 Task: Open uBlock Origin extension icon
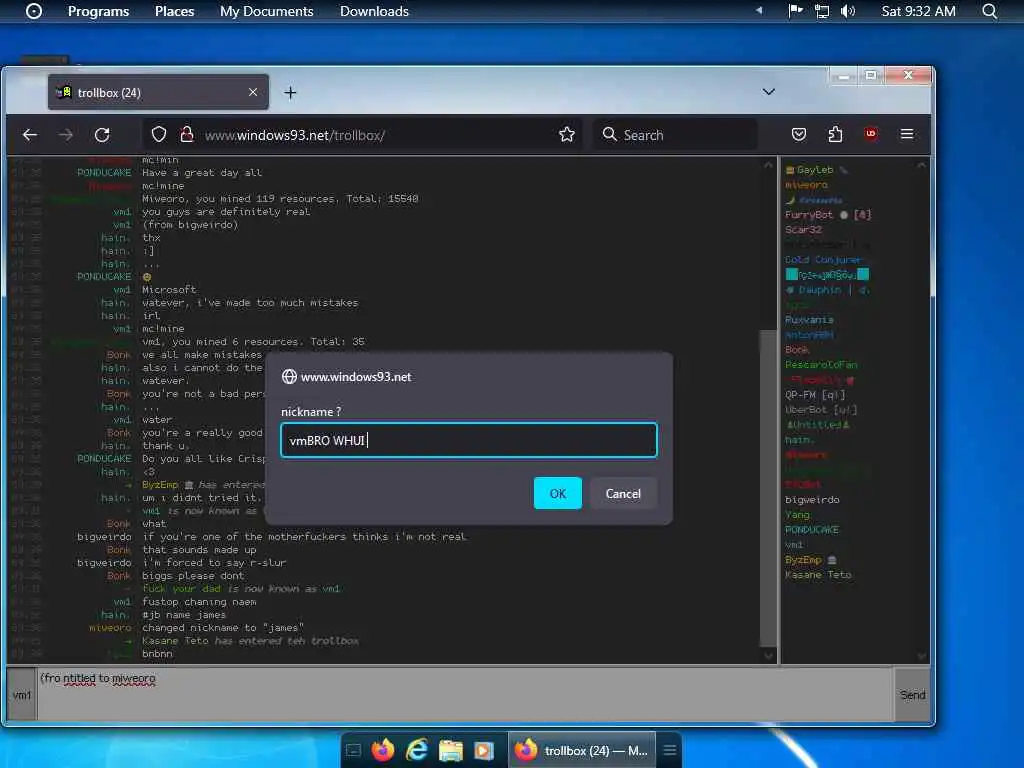point(871,134)
